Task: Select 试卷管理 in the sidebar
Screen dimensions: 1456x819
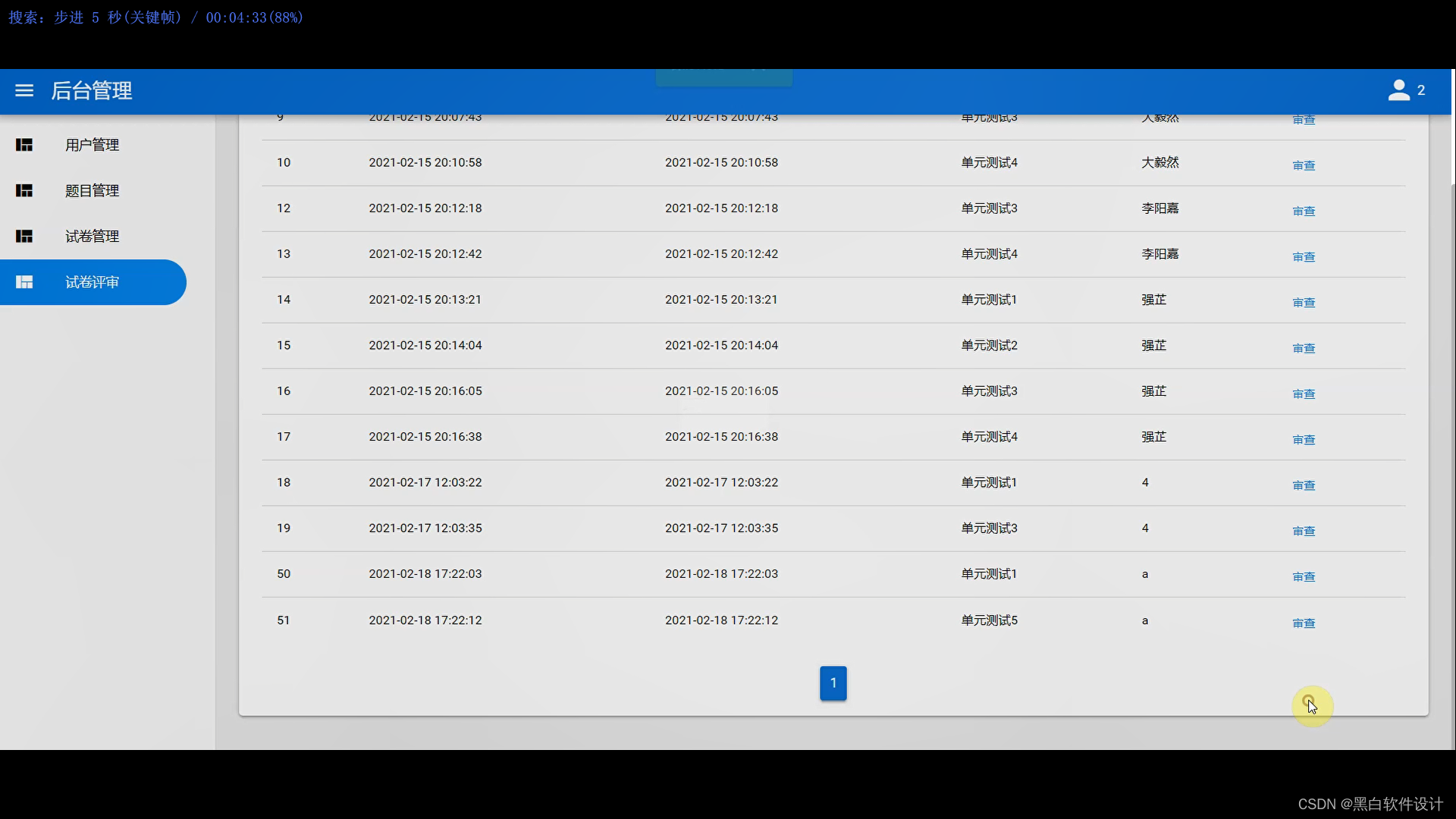Action: point(92,237)
